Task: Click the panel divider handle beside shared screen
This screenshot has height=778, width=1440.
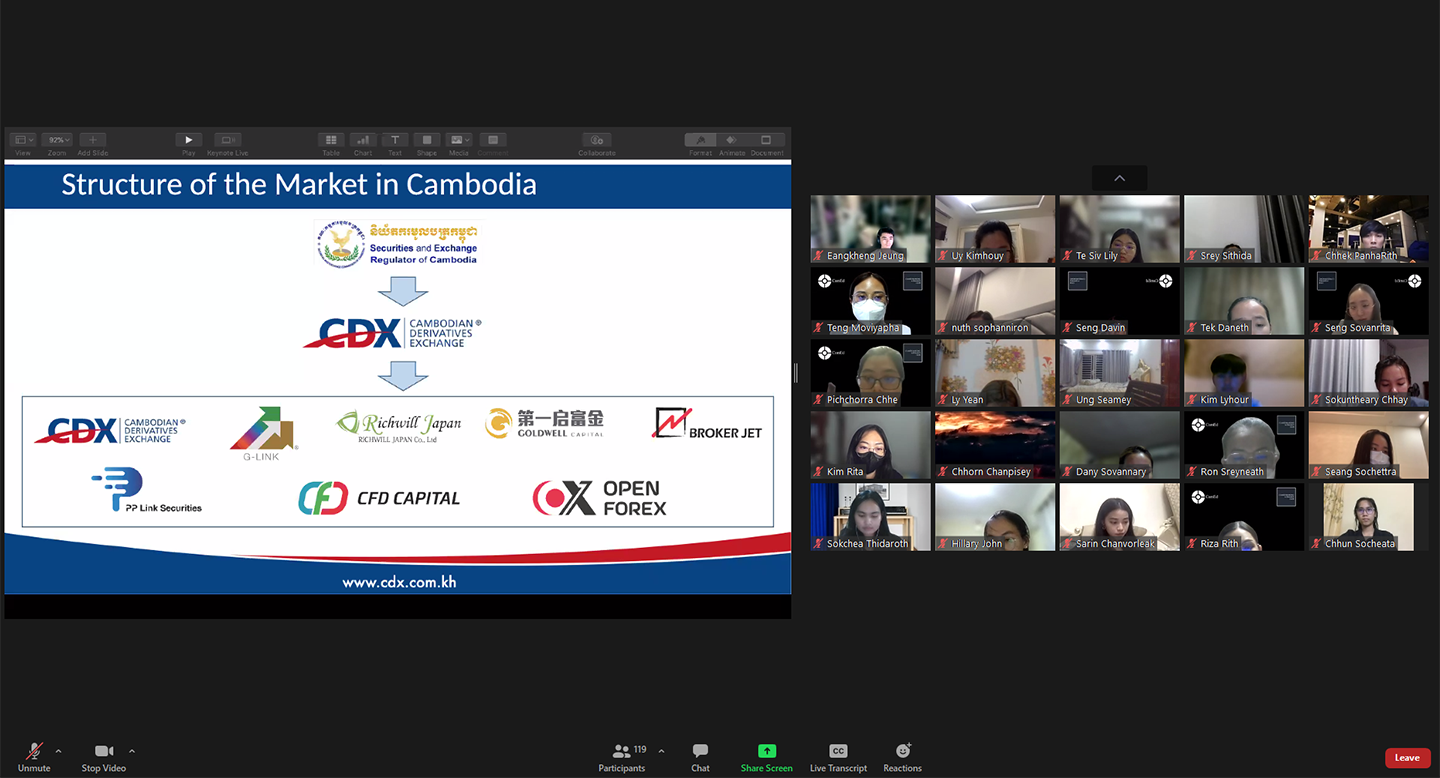Action: coord(796,373)
